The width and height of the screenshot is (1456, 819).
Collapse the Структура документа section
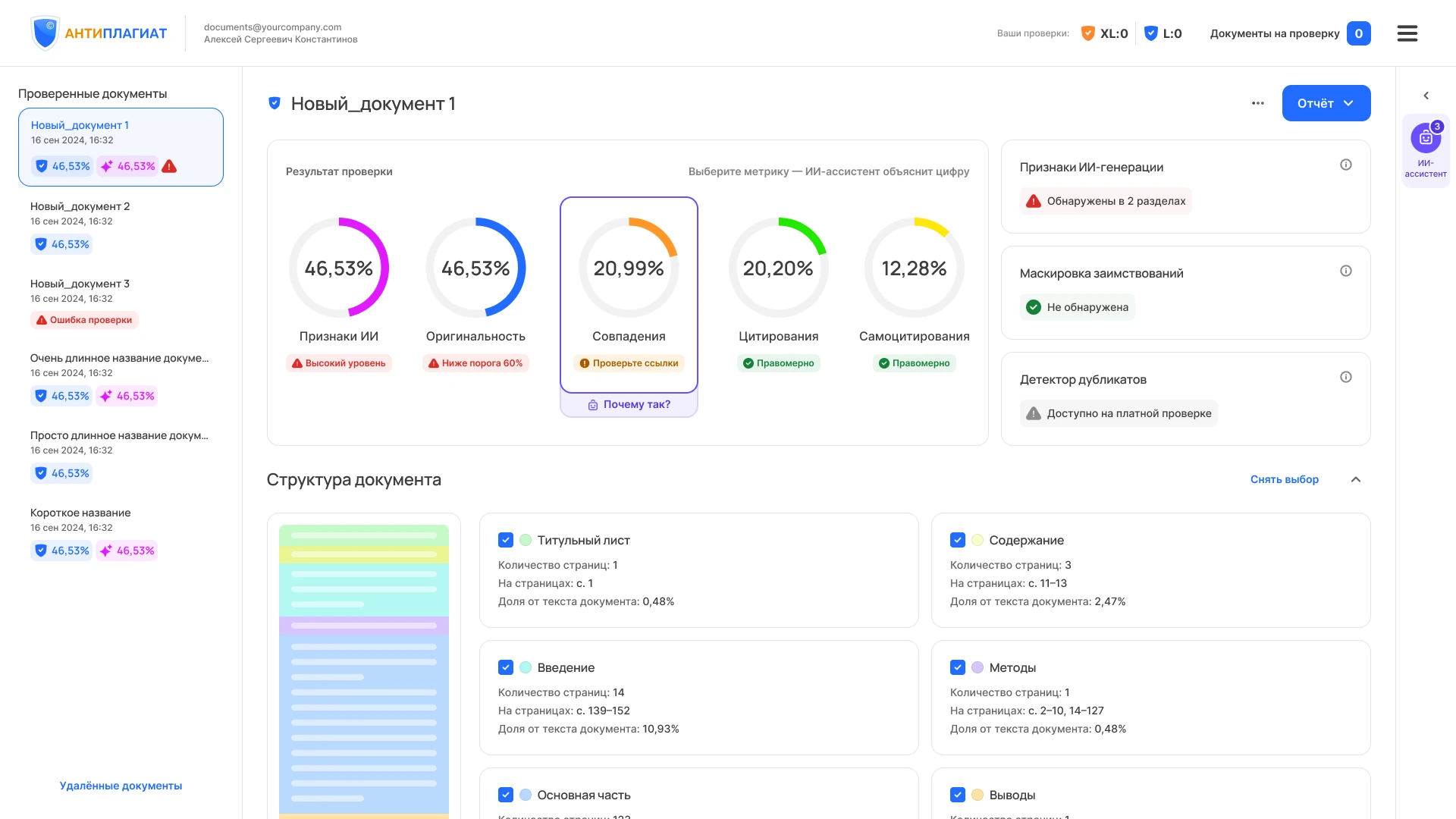coord(1356,479)
